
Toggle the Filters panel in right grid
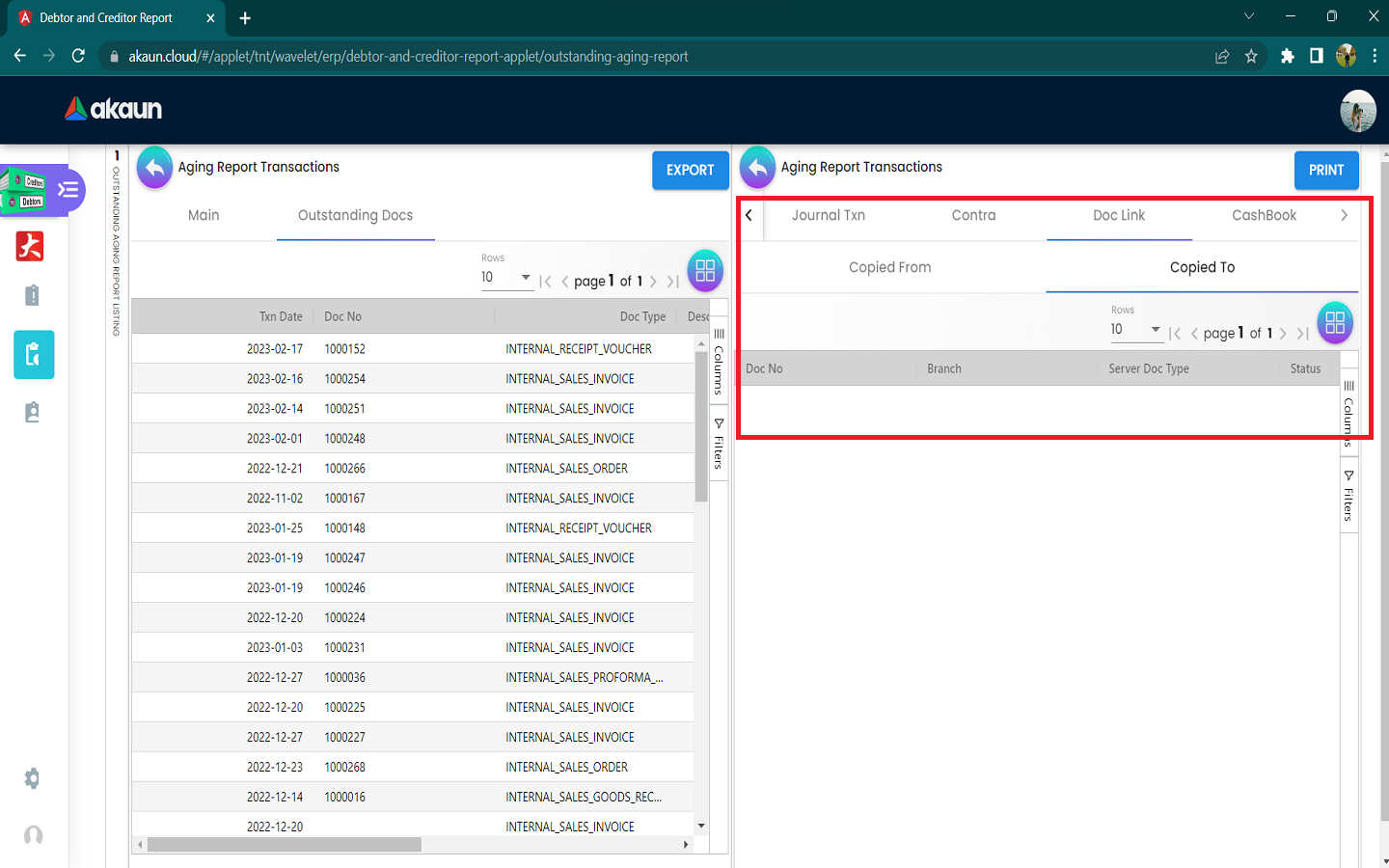click(1348, 496)
